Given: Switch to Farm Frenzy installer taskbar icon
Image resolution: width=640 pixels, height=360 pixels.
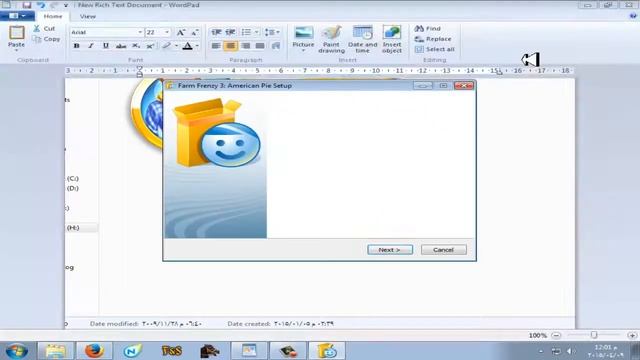Looking at the screenshot, I should coord(327,351).
